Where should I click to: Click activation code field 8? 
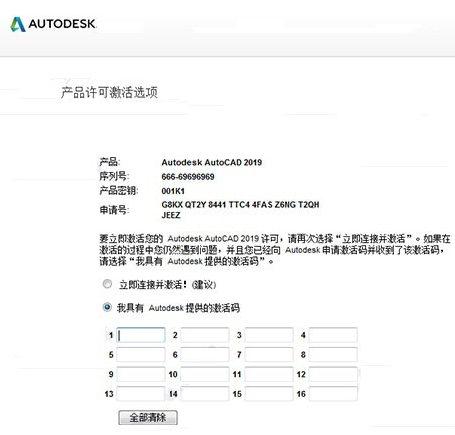pos(333,355)
